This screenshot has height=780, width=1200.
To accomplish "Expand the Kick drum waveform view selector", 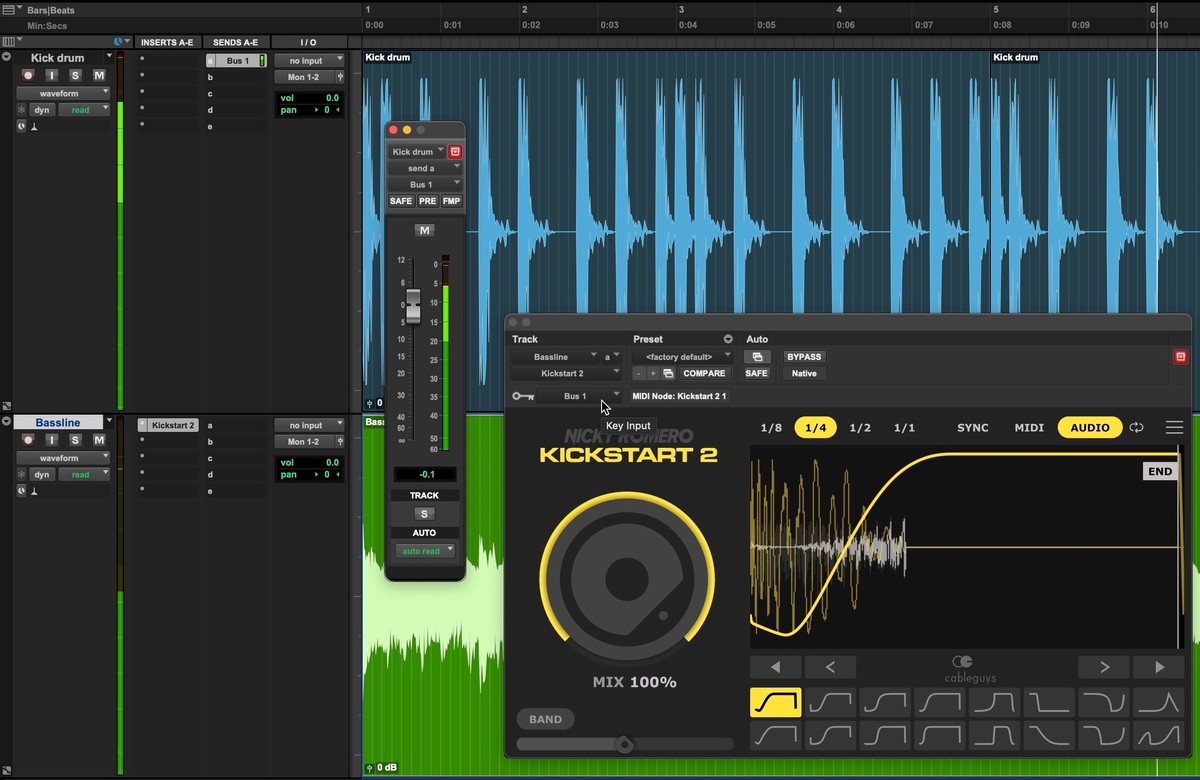I will click(63, 93).
